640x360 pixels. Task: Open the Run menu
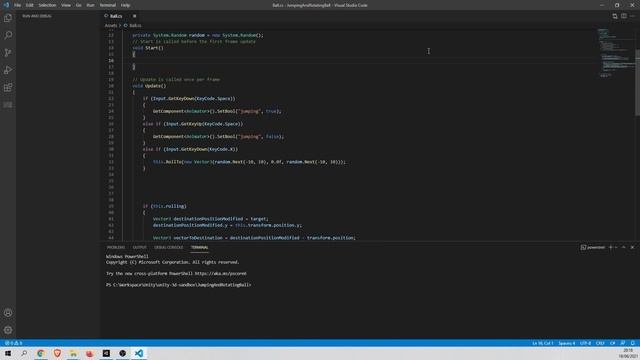click(90, 5)
